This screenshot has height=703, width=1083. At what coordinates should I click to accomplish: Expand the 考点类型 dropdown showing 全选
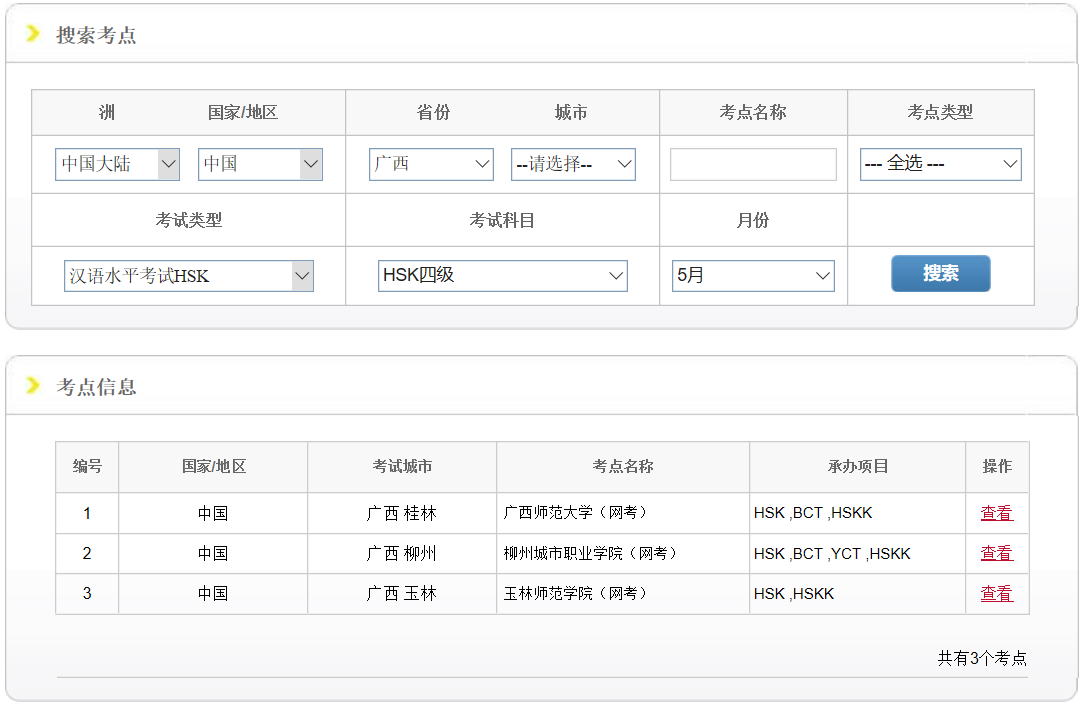(x=940, y=164)
